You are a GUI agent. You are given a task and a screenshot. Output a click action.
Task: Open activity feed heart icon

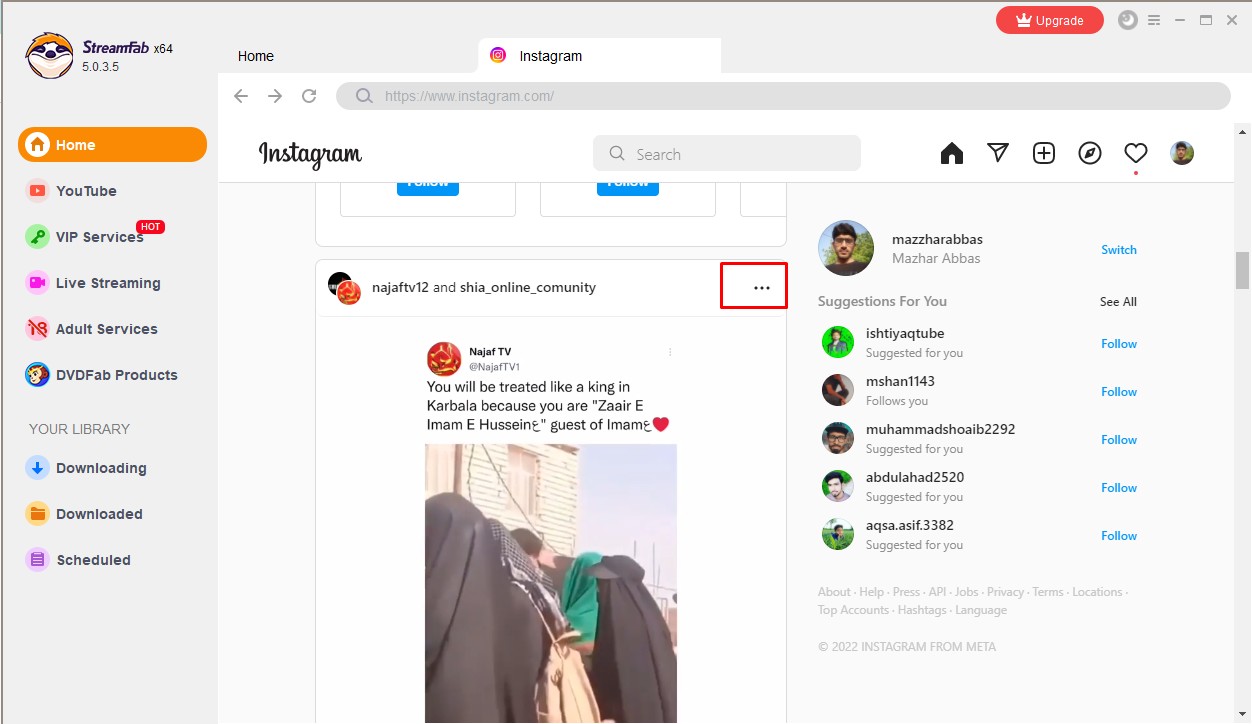pyautogui.click(x=1135, y=153)
